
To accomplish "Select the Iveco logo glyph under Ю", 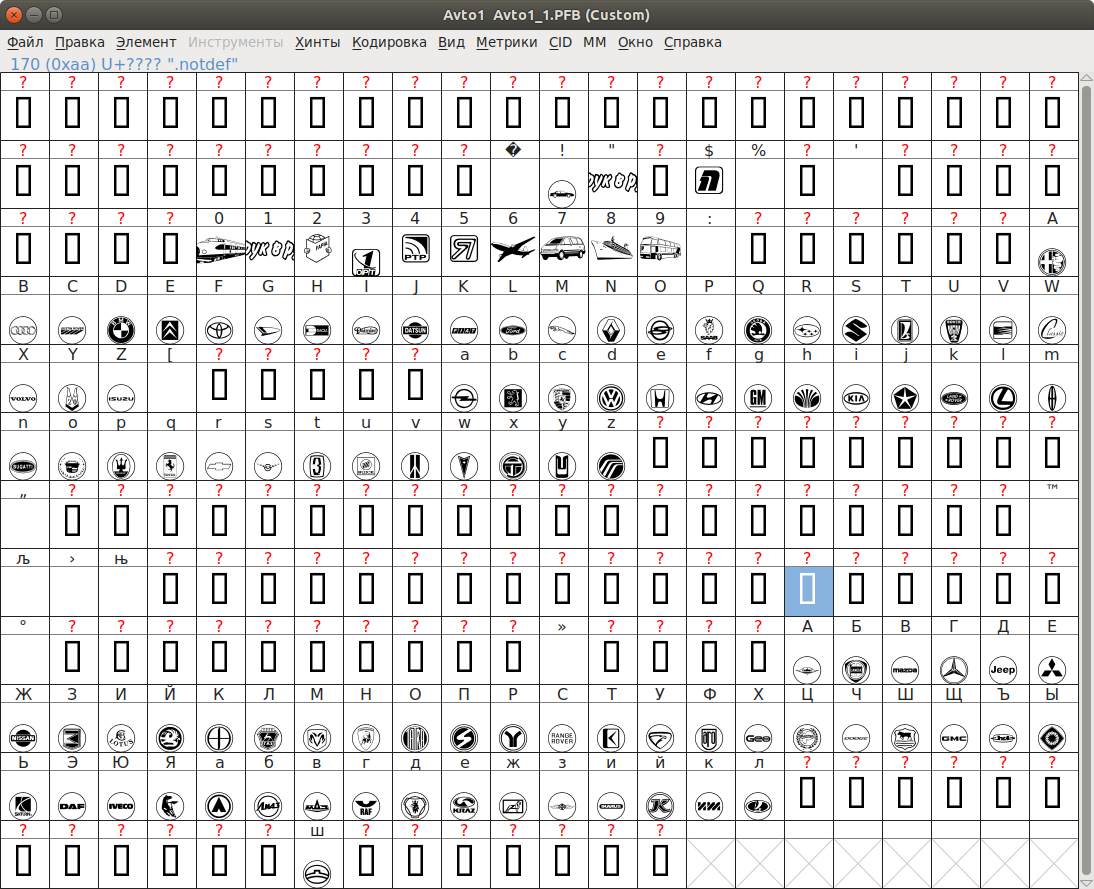I will pos(121,805).
